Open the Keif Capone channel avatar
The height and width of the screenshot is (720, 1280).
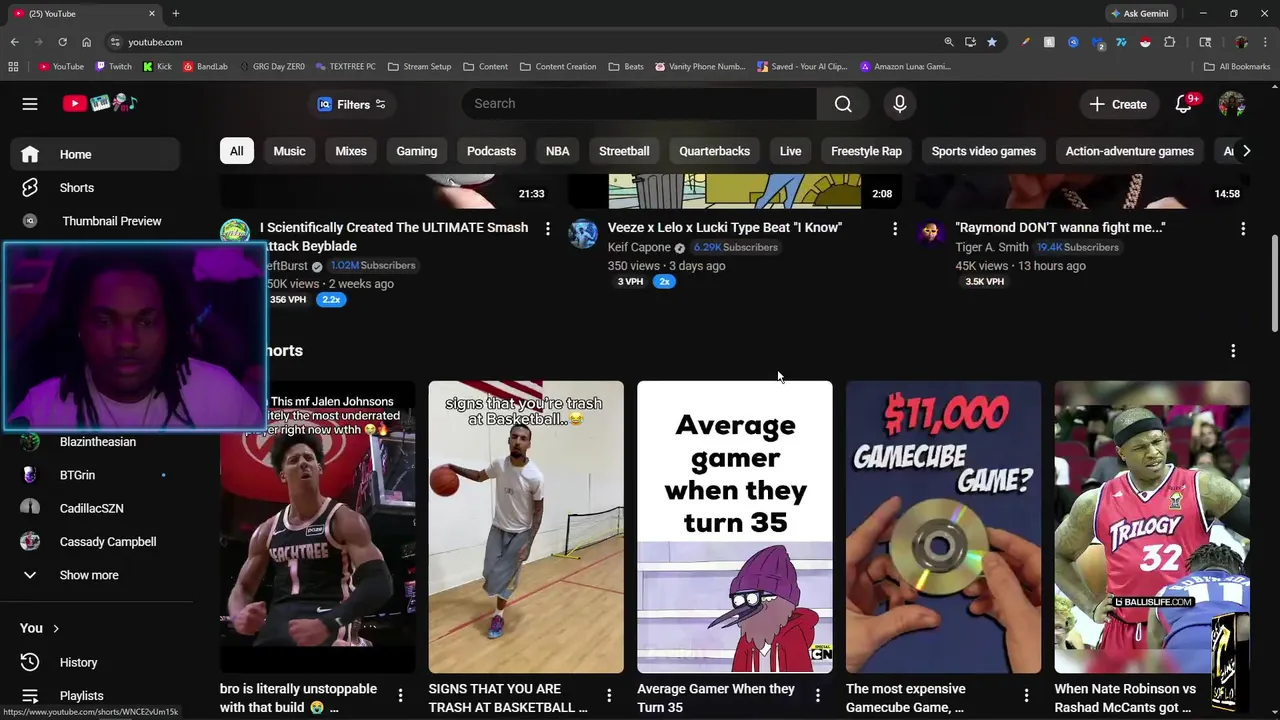click(x=583, y=233)
